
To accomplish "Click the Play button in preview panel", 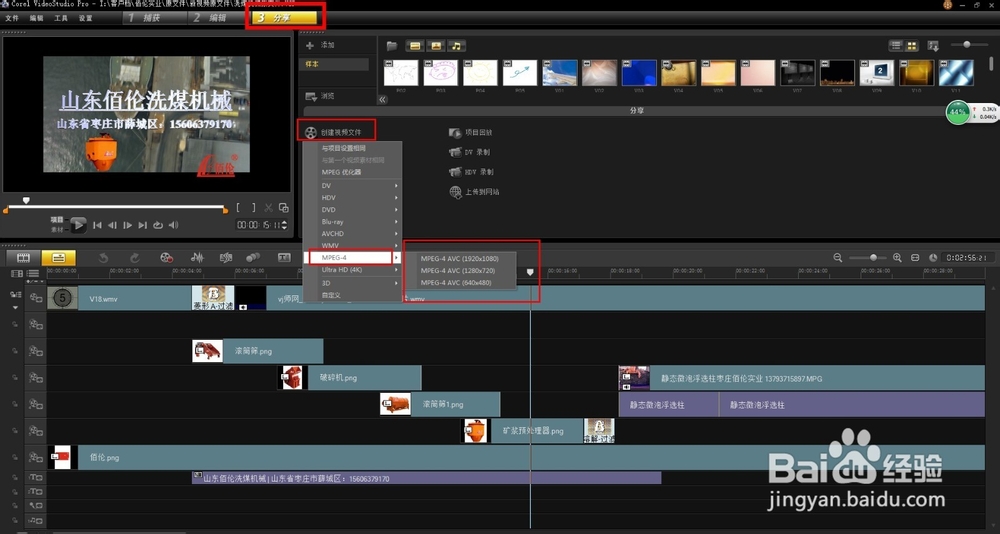I will click(78, 225).
